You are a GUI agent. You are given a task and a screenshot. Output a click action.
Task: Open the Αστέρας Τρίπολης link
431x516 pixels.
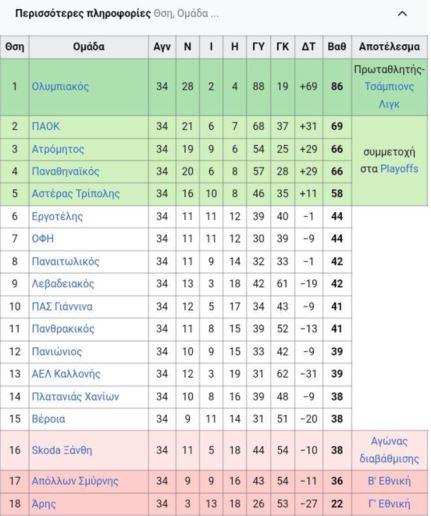76,194
